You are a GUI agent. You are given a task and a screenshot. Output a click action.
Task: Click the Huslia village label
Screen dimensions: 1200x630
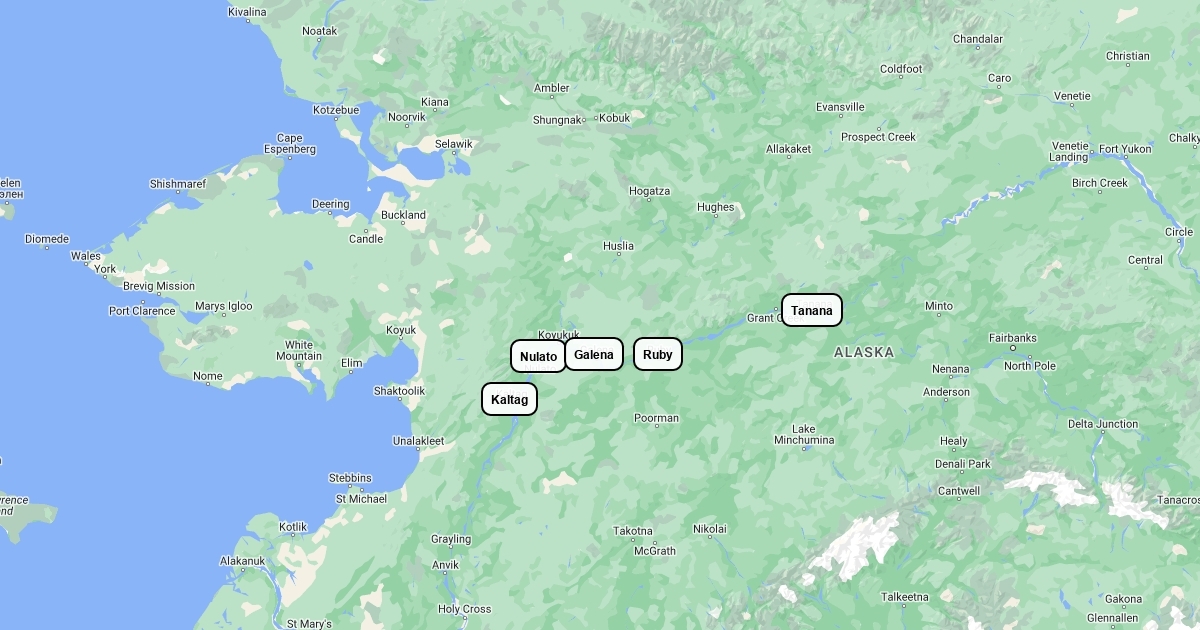tap(618, 246)
